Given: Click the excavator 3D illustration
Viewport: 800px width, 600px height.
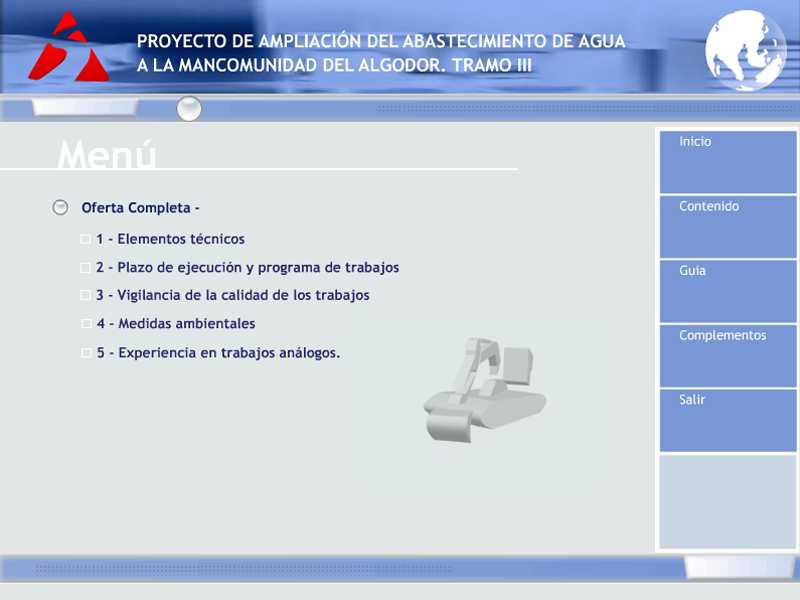Looking at the screenshot, I should [485, 390].
